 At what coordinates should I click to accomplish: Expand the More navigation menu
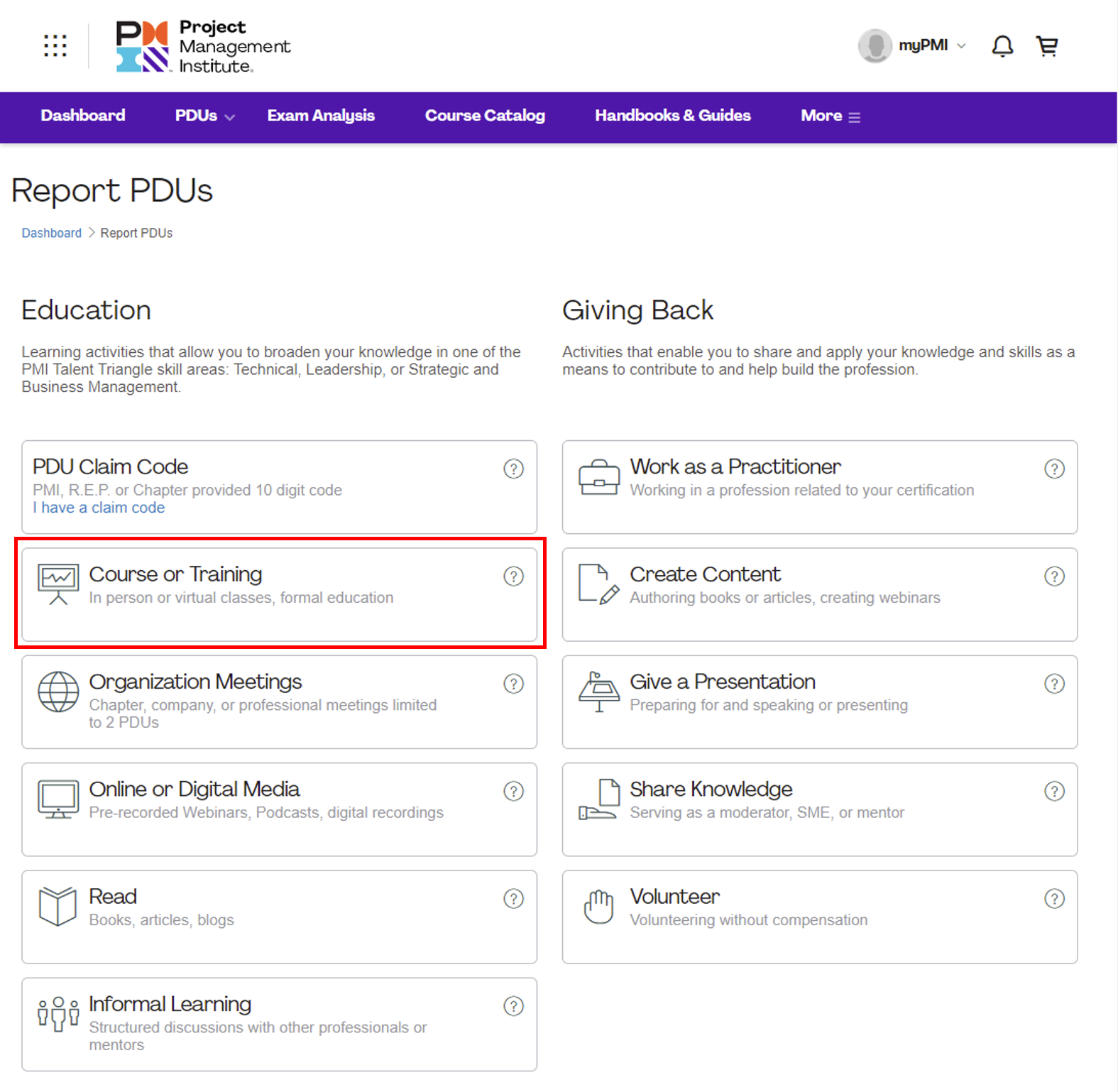tap(830, 116)
